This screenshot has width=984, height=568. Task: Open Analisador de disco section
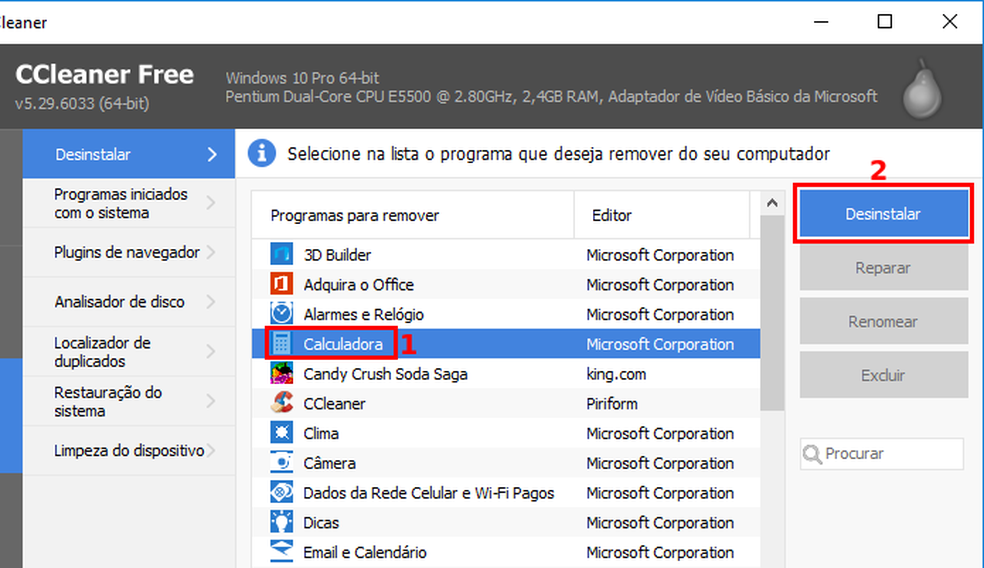coord(129,302)
